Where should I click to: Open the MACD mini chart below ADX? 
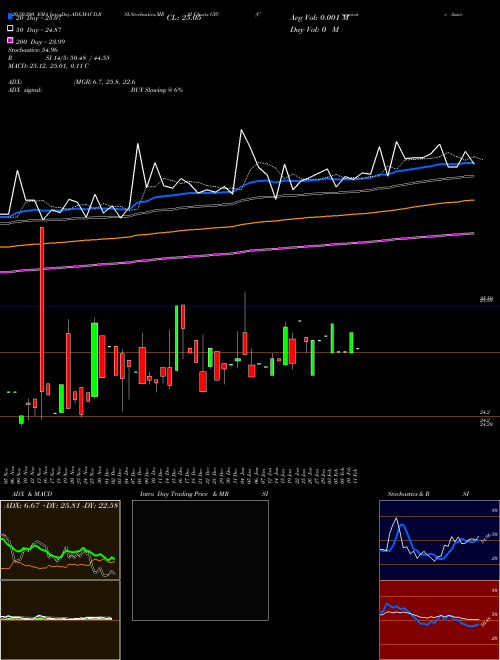click(x=60, y=620)
